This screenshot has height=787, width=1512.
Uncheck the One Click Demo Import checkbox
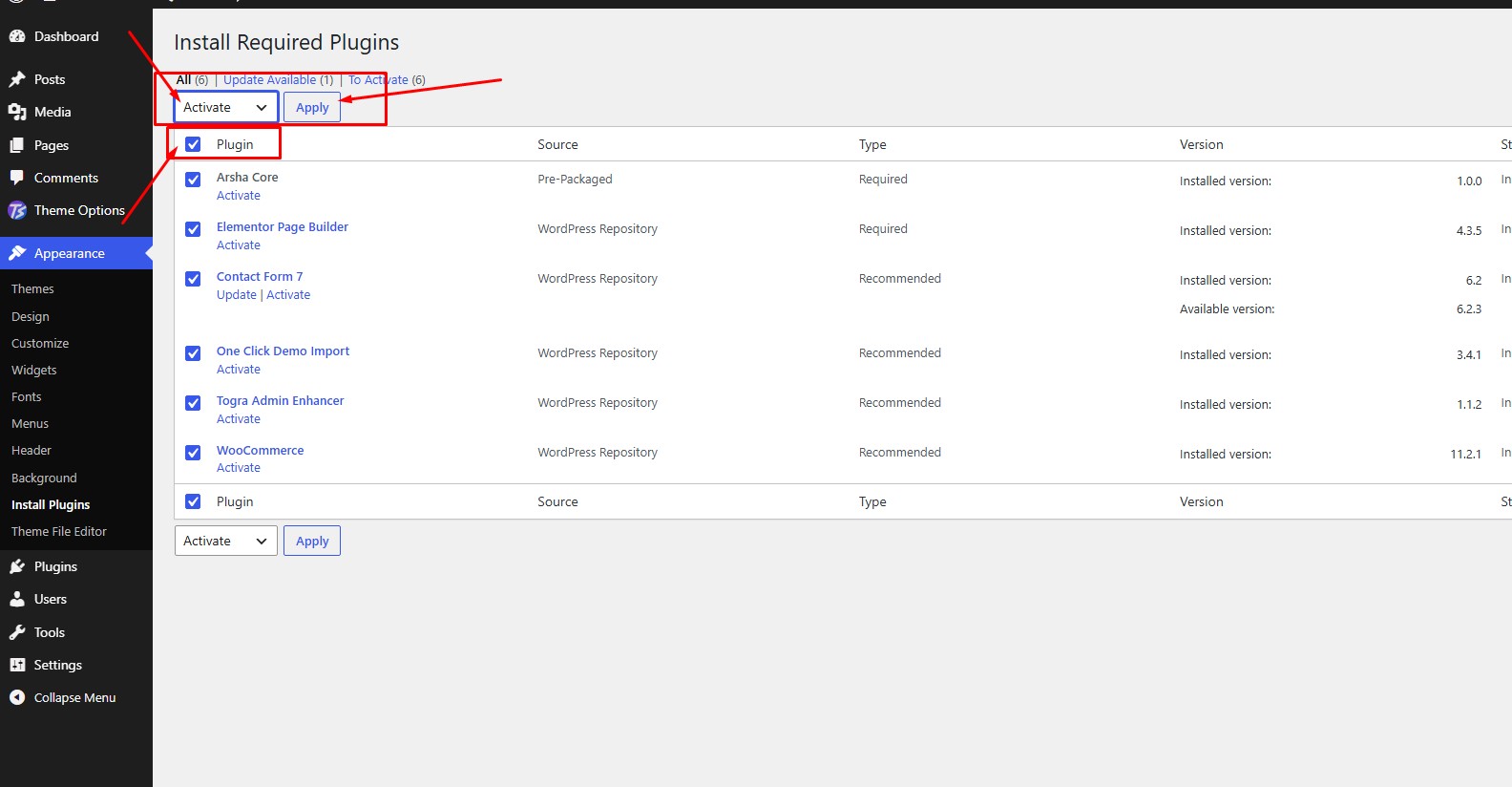(193, 353)
